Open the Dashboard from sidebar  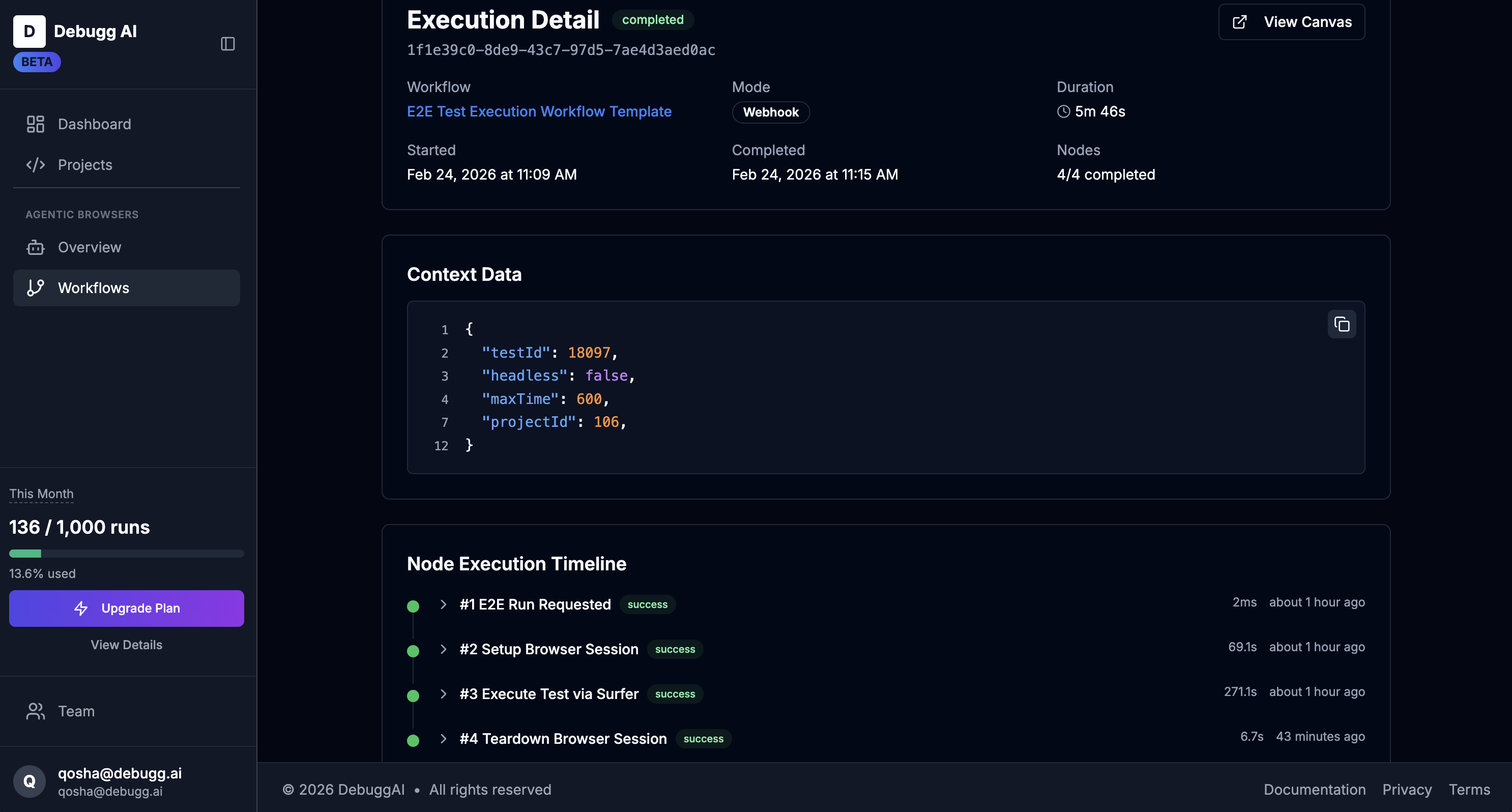(x=94, y=124)
